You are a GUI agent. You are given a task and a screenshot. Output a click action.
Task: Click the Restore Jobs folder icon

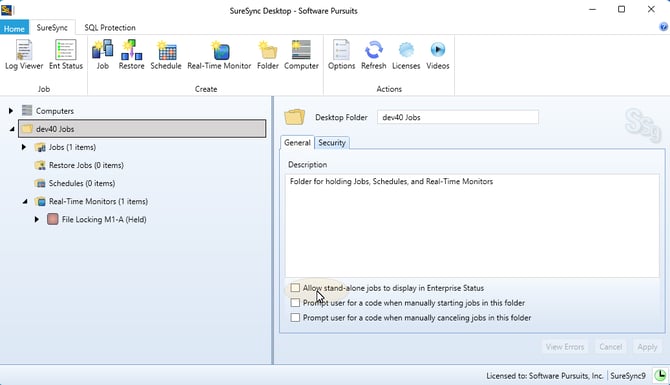click(x=40, y=165)
